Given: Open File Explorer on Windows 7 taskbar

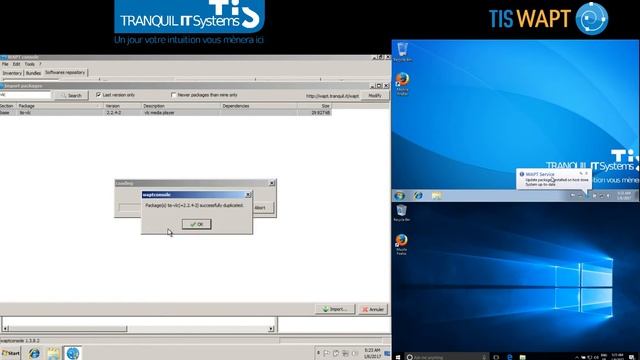Looking at the screenshot, I should point(436,196).
